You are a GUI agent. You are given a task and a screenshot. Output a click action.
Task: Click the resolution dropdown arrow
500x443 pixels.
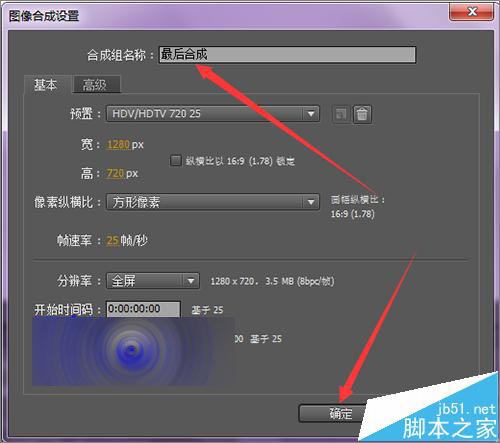191,281
